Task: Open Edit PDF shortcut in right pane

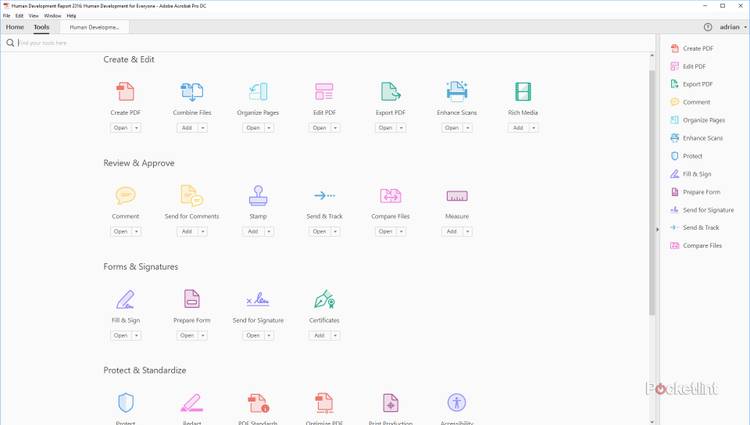Action: [688, 66]
